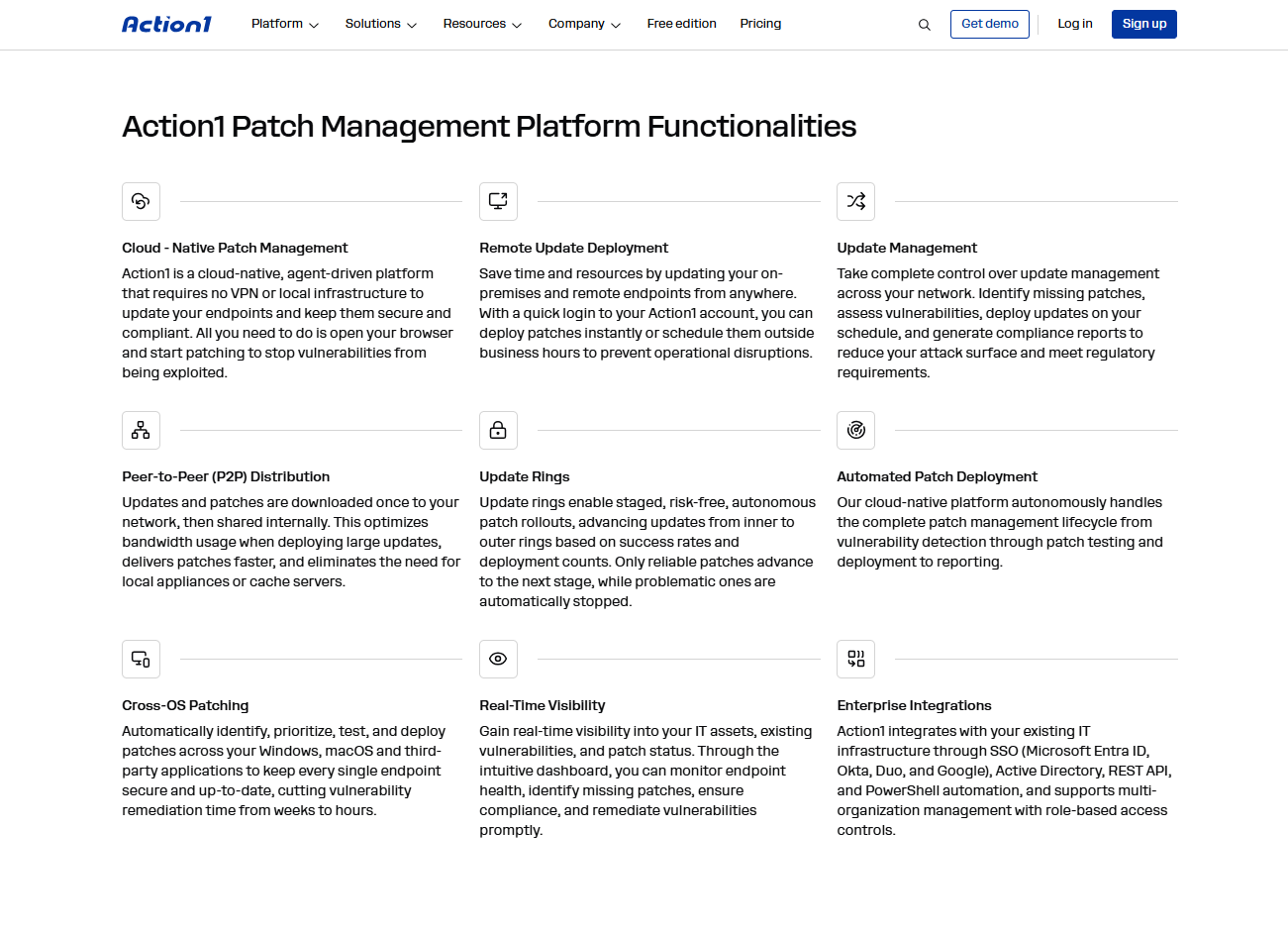Viewport: 1288px width, 933px height.
Task: Click the Cloud-Native Patch Management cloud icon
Action: click(x=141, y=201)
